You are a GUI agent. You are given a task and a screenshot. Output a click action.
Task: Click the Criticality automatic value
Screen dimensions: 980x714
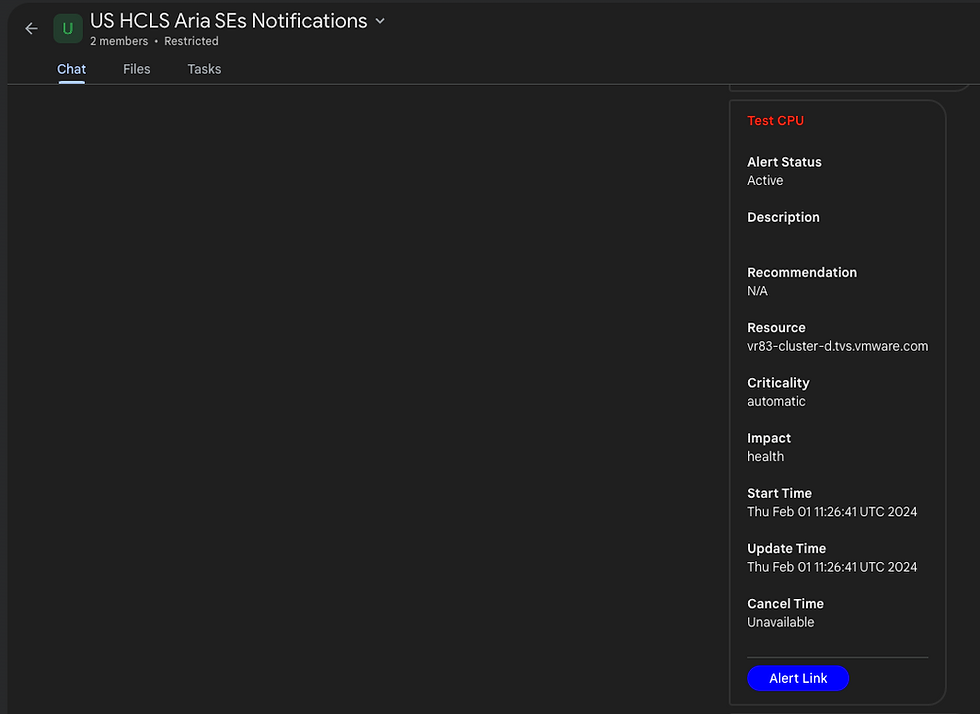tap(776, 401)
